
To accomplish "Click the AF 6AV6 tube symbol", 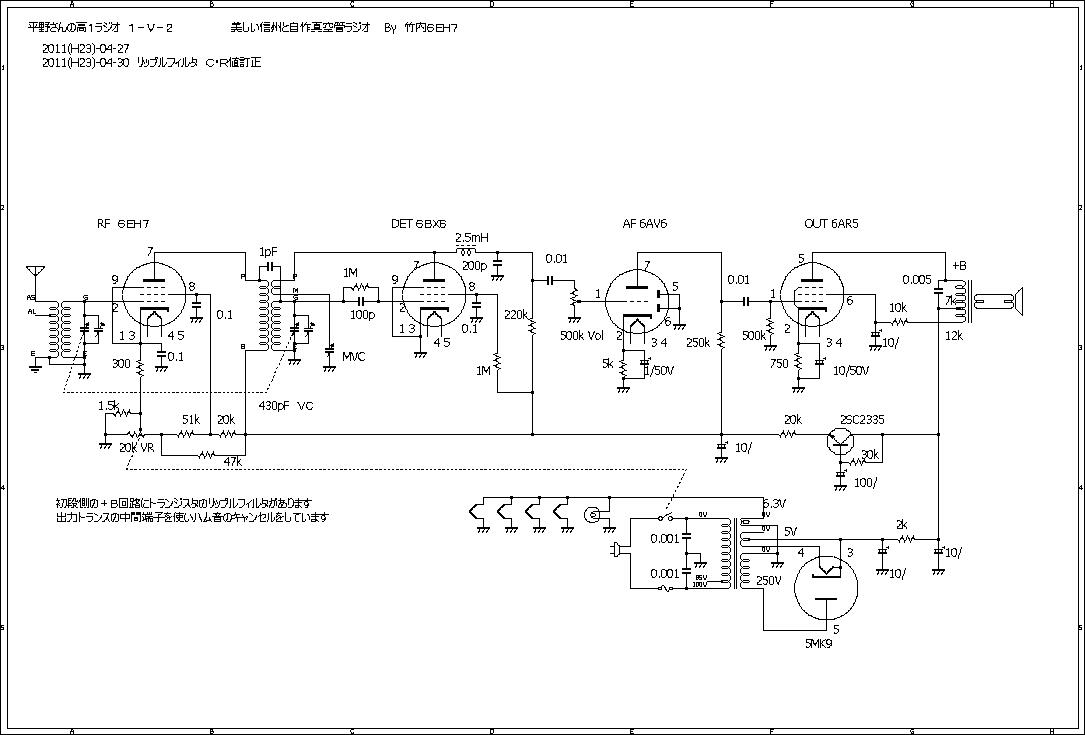I will pyautogui.click(x=637, y=302).
